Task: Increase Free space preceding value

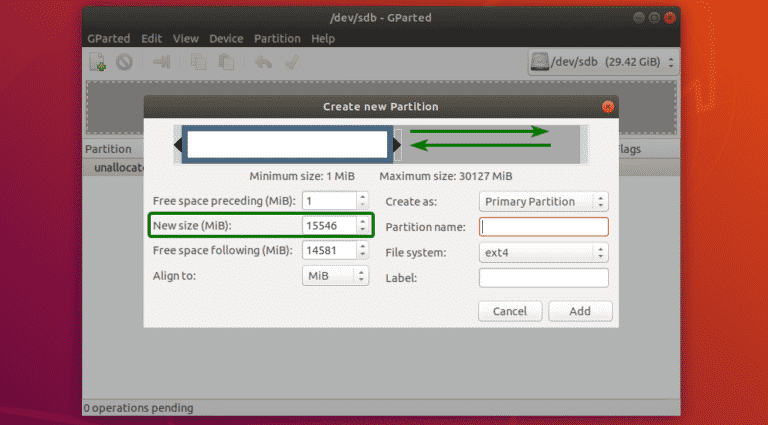Action: tap(362, 197)
